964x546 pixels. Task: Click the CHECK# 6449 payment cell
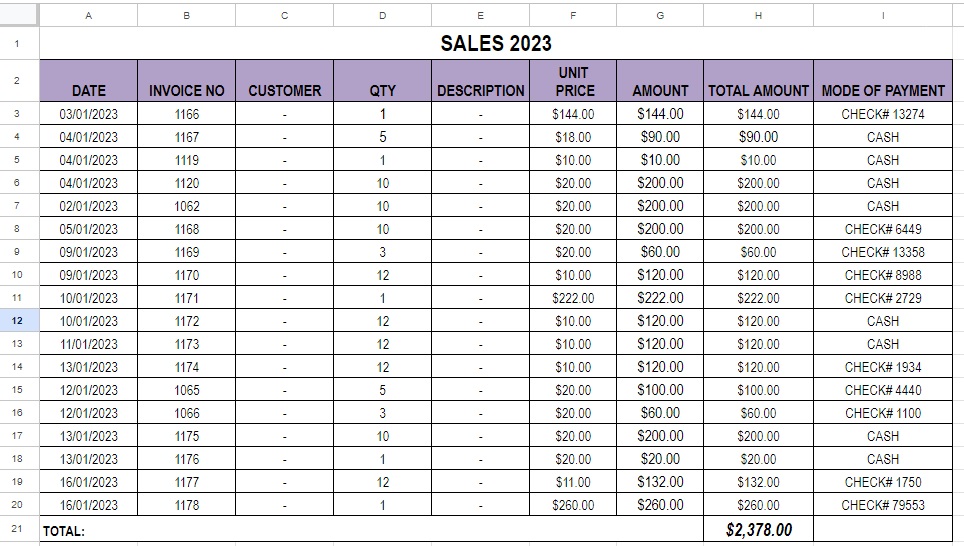tap(883, 229)
